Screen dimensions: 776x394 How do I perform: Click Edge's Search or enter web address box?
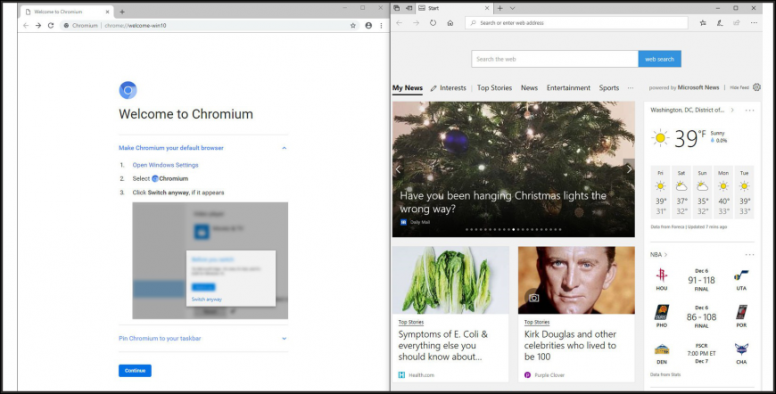tap(577, 23)
